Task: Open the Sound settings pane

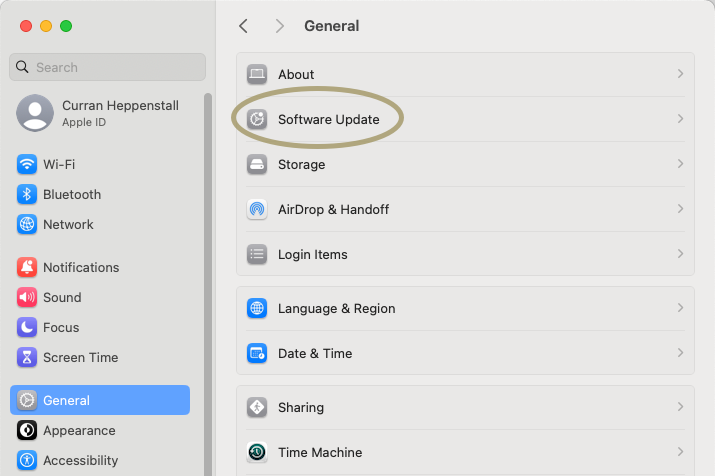Action: click(x=100, y=297)
